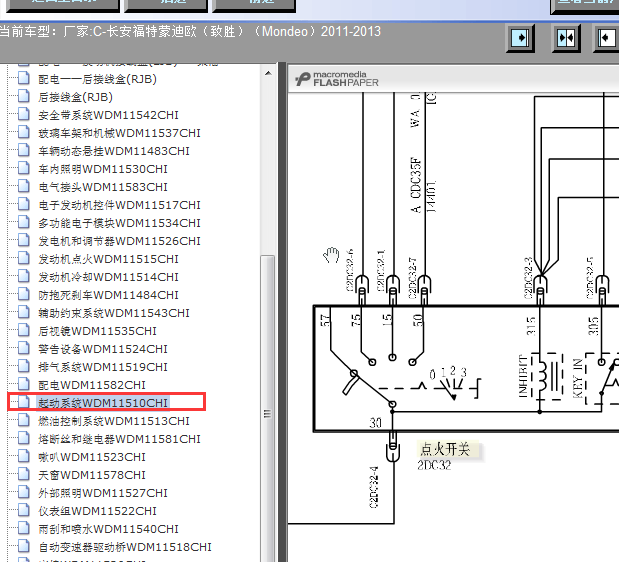Click the 2DC32 component label
Viewport: 619px width, 562px height.
click(434, 465)
